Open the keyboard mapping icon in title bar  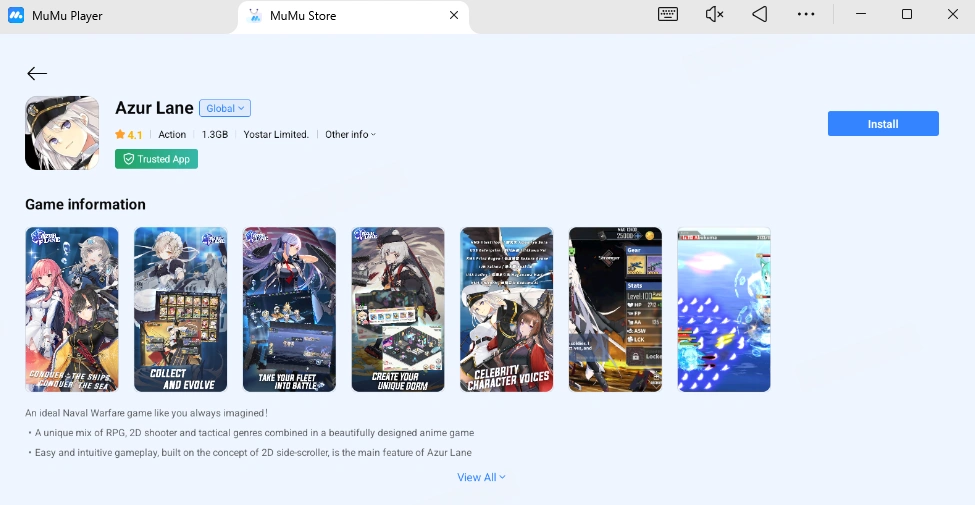click(668, 14)
